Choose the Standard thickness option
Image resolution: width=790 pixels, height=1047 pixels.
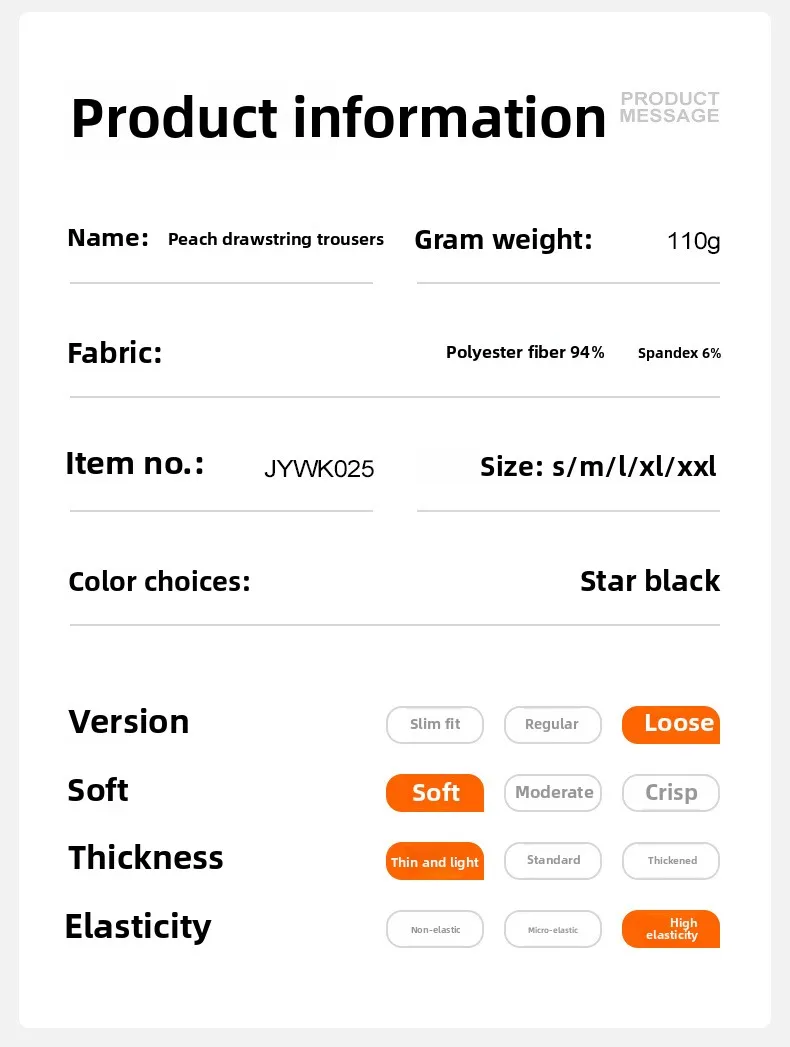coord(553,861)
